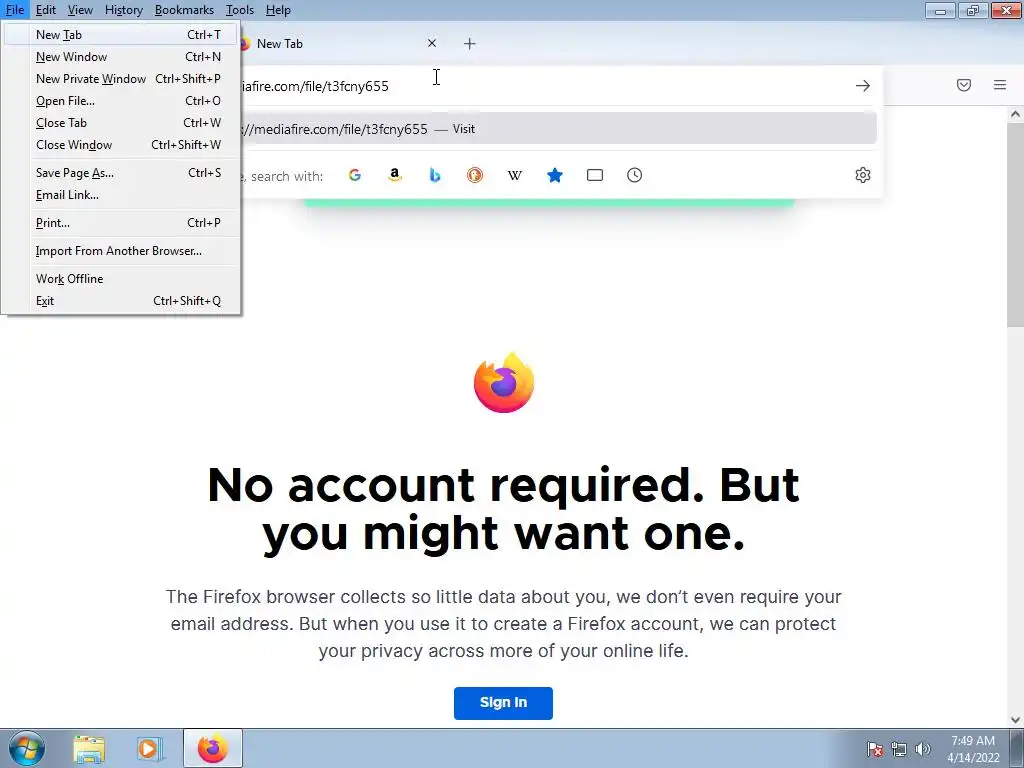This screenshot has height=768, width=1024.
Task: Search with Bing icon
Action: (x=435, y=175)
